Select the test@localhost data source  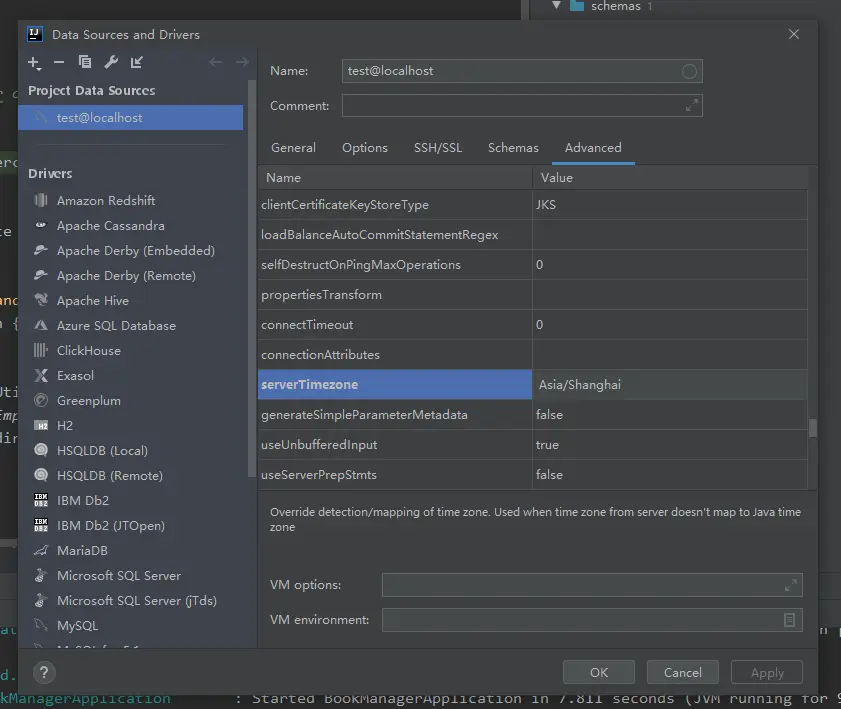(99, 118)
